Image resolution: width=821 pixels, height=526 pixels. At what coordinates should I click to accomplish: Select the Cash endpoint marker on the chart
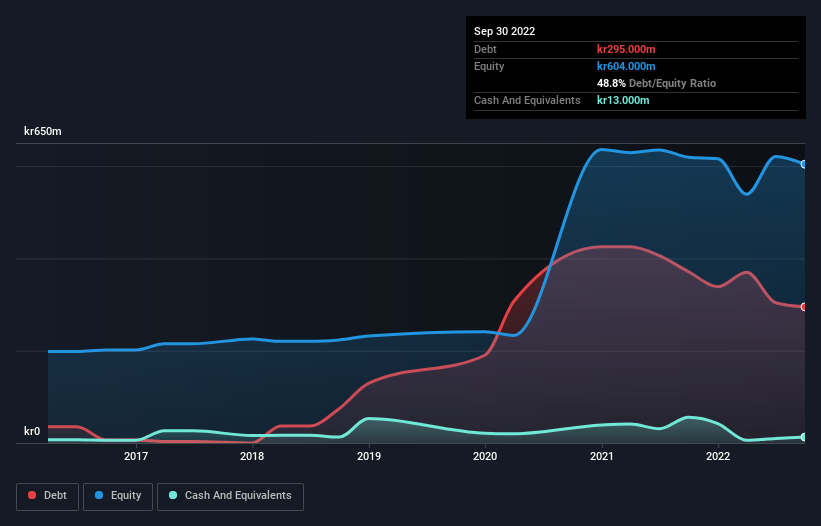804,437
